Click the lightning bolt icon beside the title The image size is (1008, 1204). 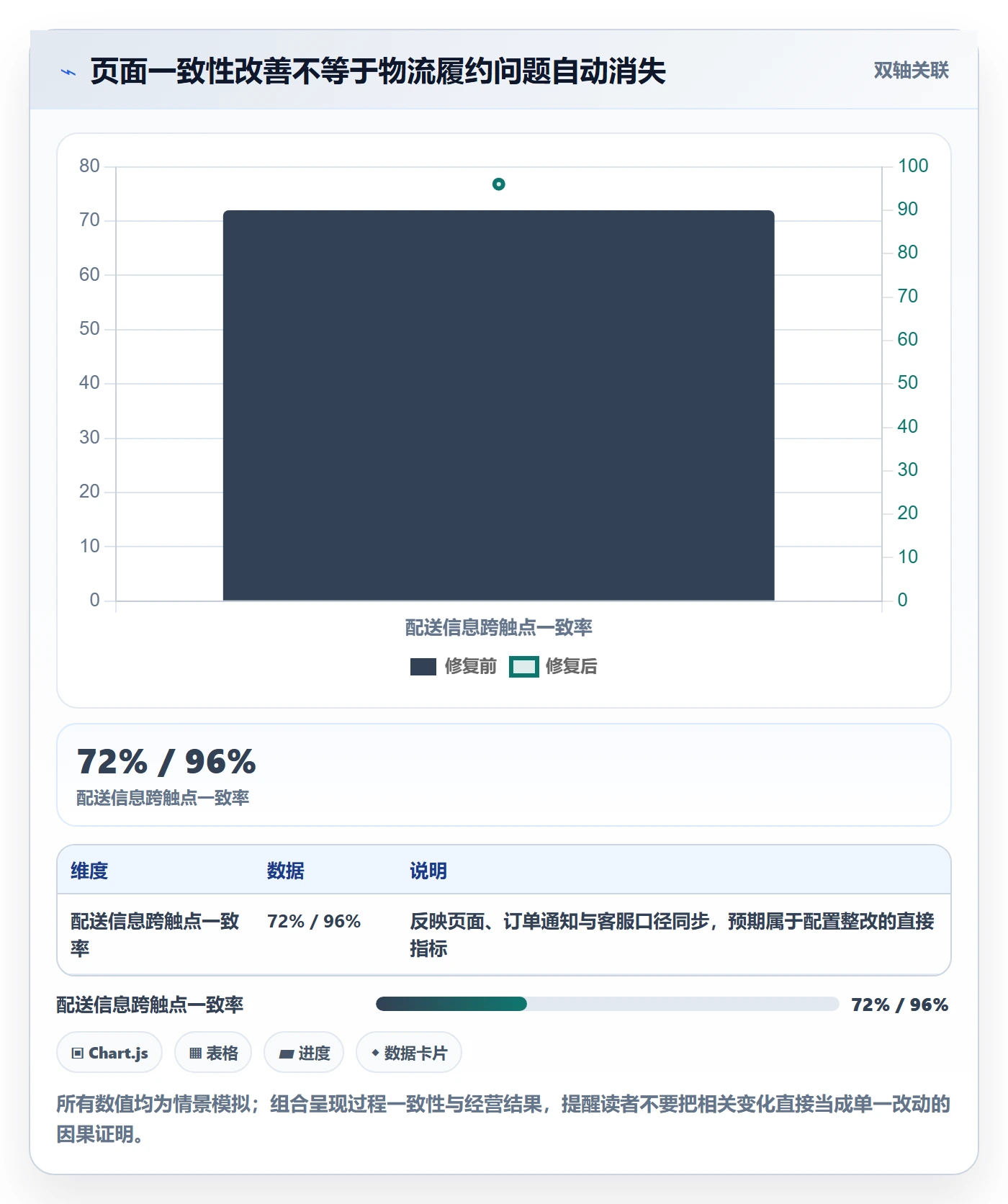tap(68, 72)
